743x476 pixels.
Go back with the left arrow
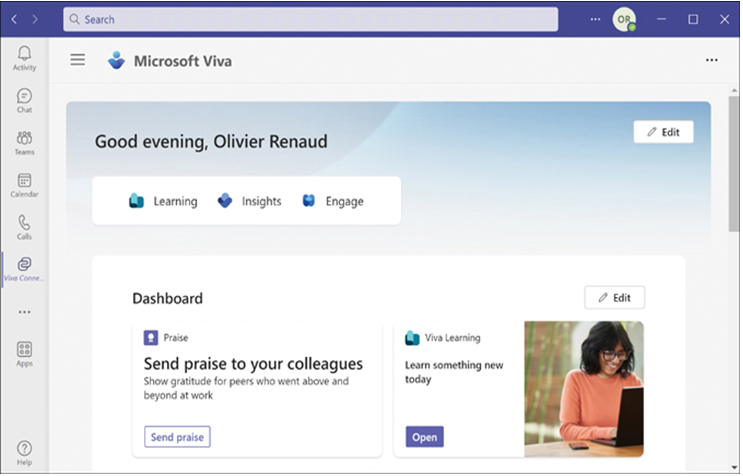point(14,19)
